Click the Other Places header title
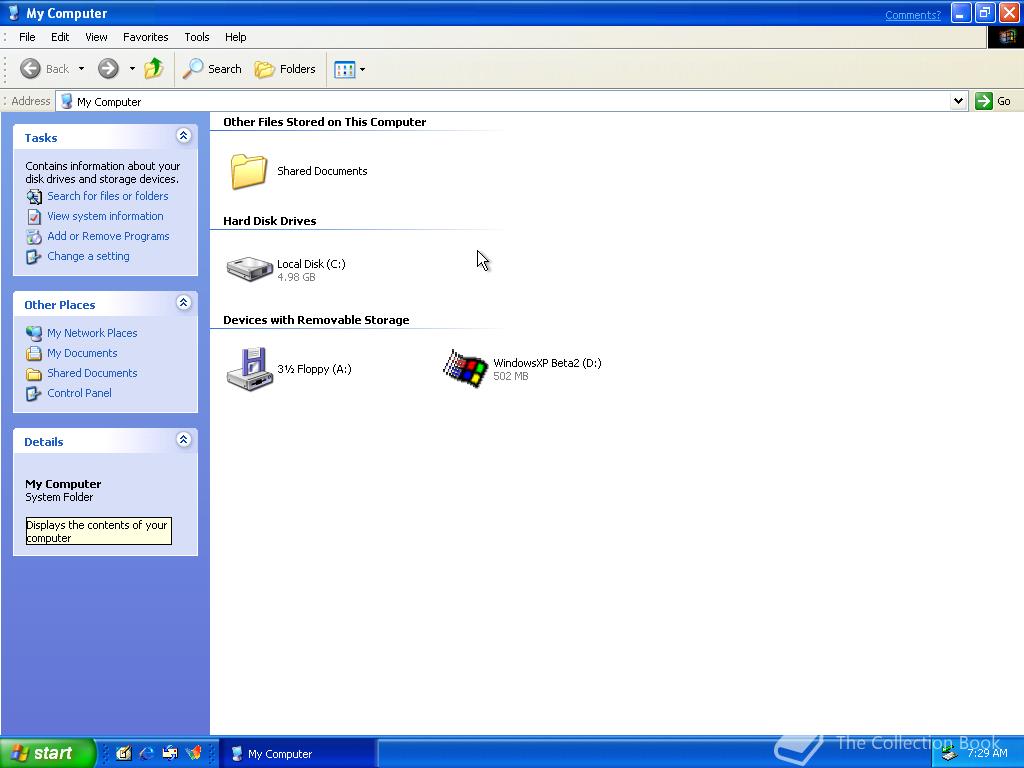The height and width of the screenshot is (768, 1024). 59,305
